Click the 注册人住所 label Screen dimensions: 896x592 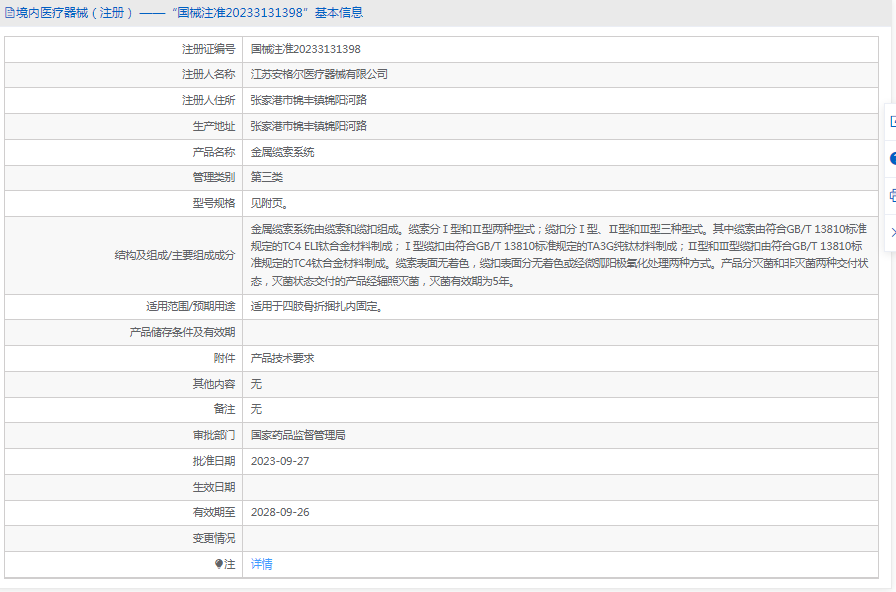point(209,100)
